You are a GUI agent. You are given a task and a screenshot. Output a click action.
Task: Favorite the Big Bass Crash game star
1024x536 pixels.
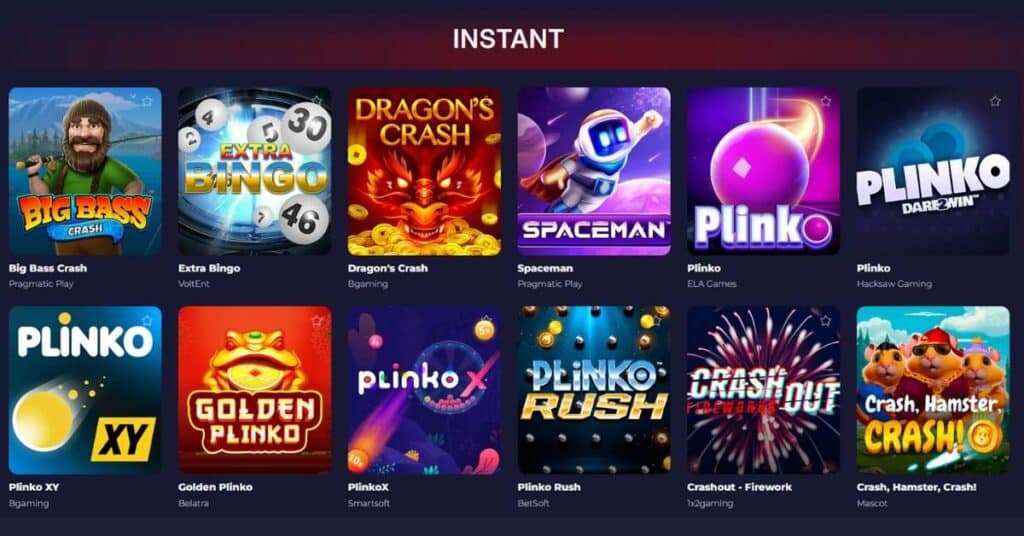(147, 101)
